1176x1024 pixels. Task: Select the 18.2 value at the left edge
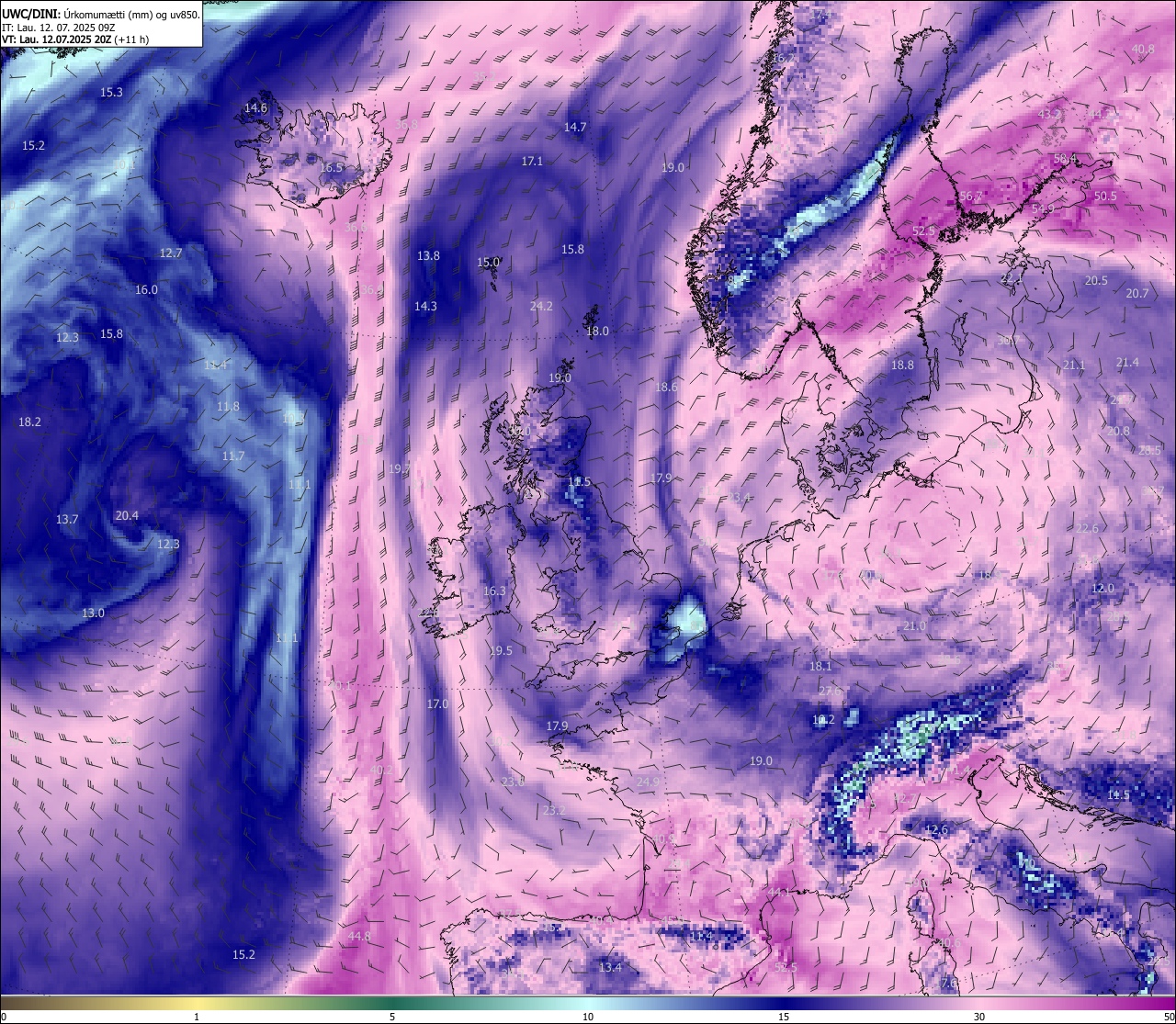click(29, 422)
